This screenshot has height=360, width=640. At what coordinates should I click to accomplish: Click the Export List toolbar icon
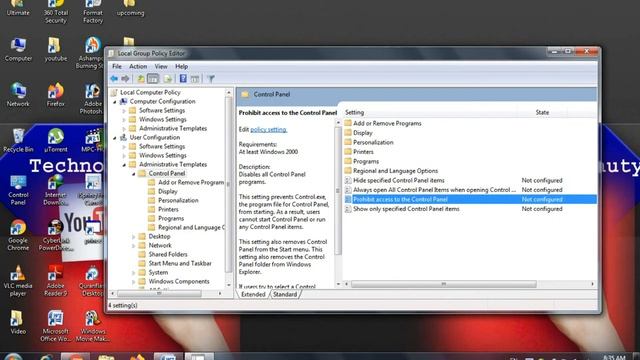[167, 79]
